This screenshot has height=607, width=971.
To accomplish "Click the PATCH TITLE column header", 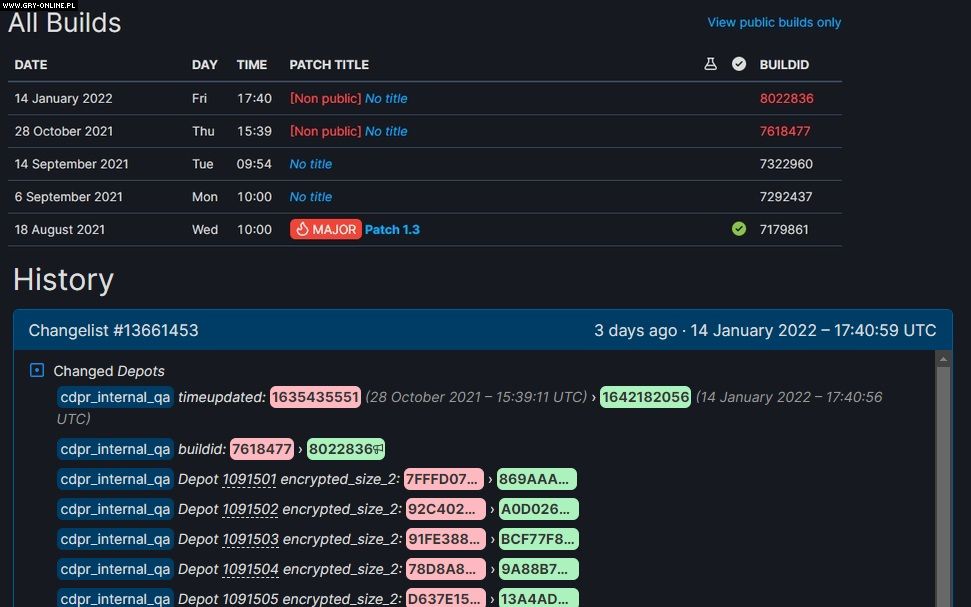I will tap(329, 64).
